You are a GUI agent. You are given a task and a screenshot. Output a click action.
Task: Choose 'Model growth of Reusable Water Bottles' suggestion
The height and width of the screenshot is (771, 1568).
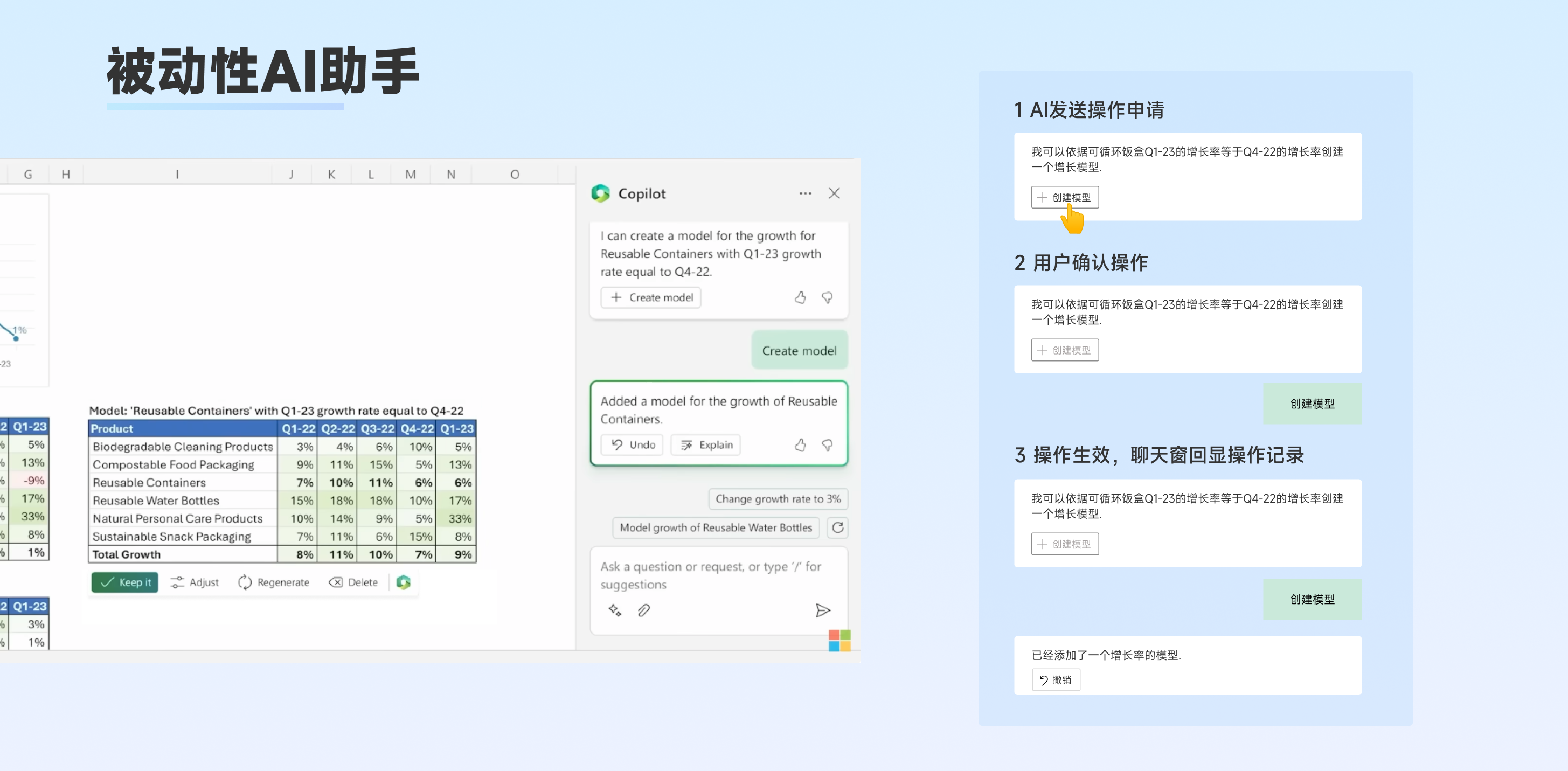(716, 527)
